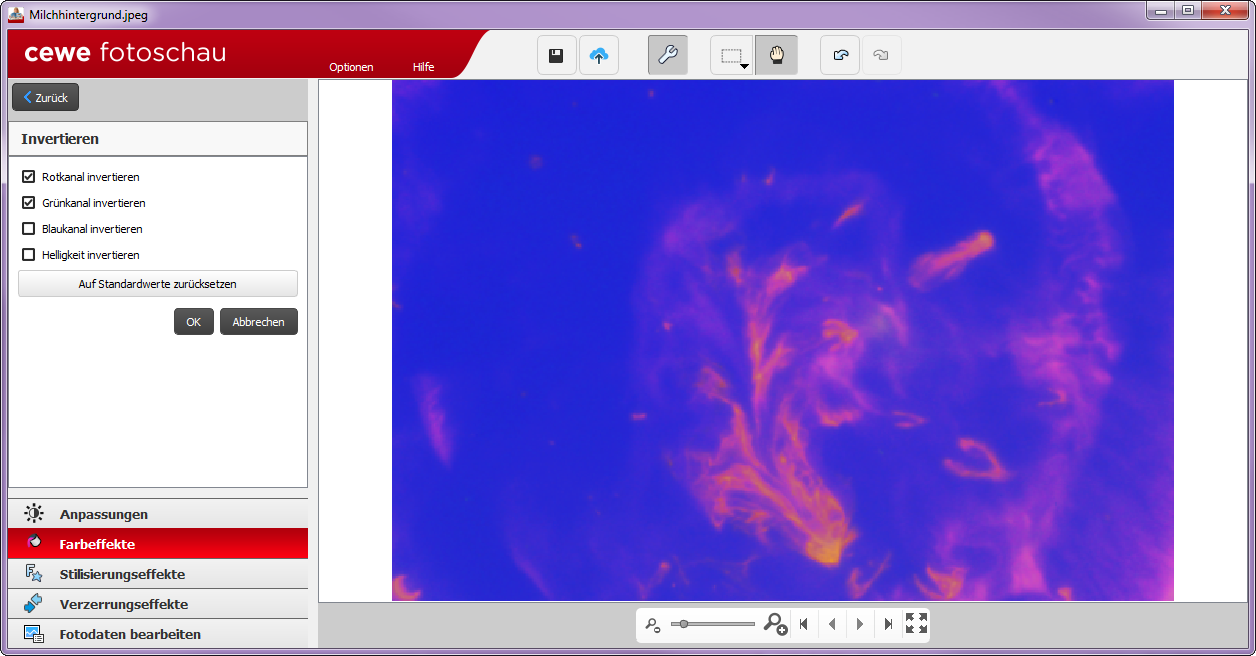
Task: Open the Hilfe menu
Action: 424,67
